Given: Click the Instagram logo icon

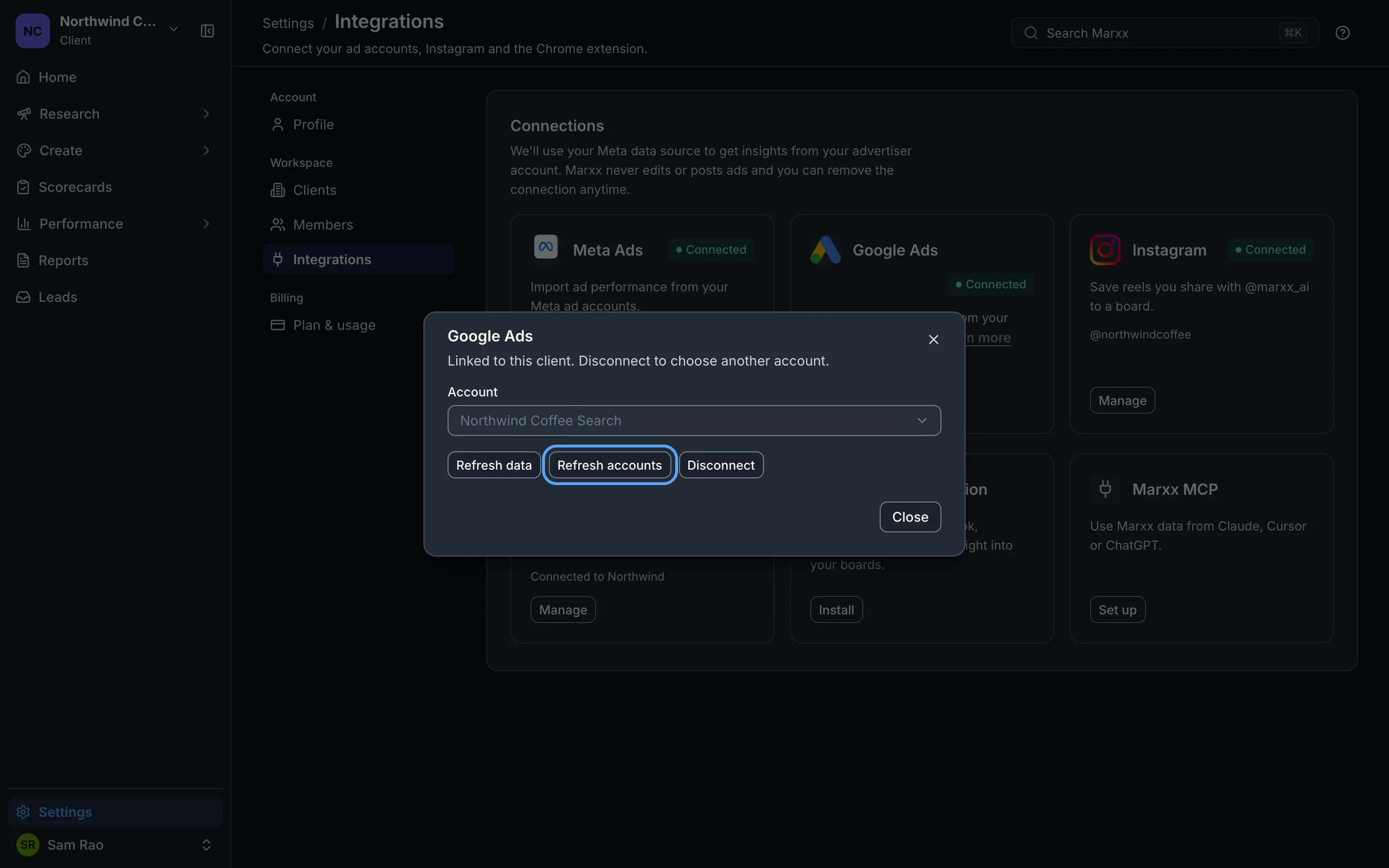Looking at the screenshot, I should [x=1105, y=249].
